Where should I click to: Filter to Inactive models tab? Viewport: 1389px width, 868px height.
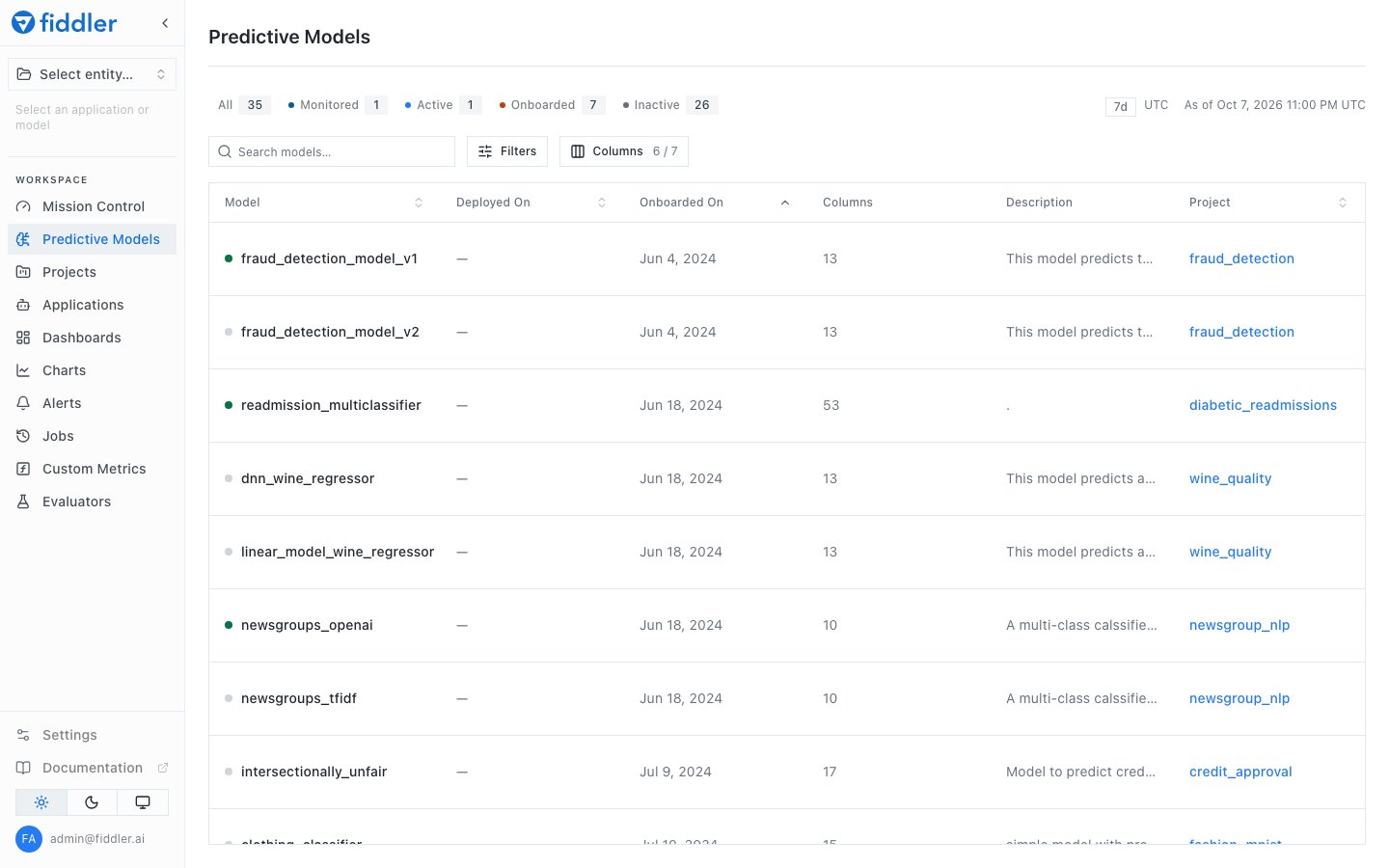669,105
